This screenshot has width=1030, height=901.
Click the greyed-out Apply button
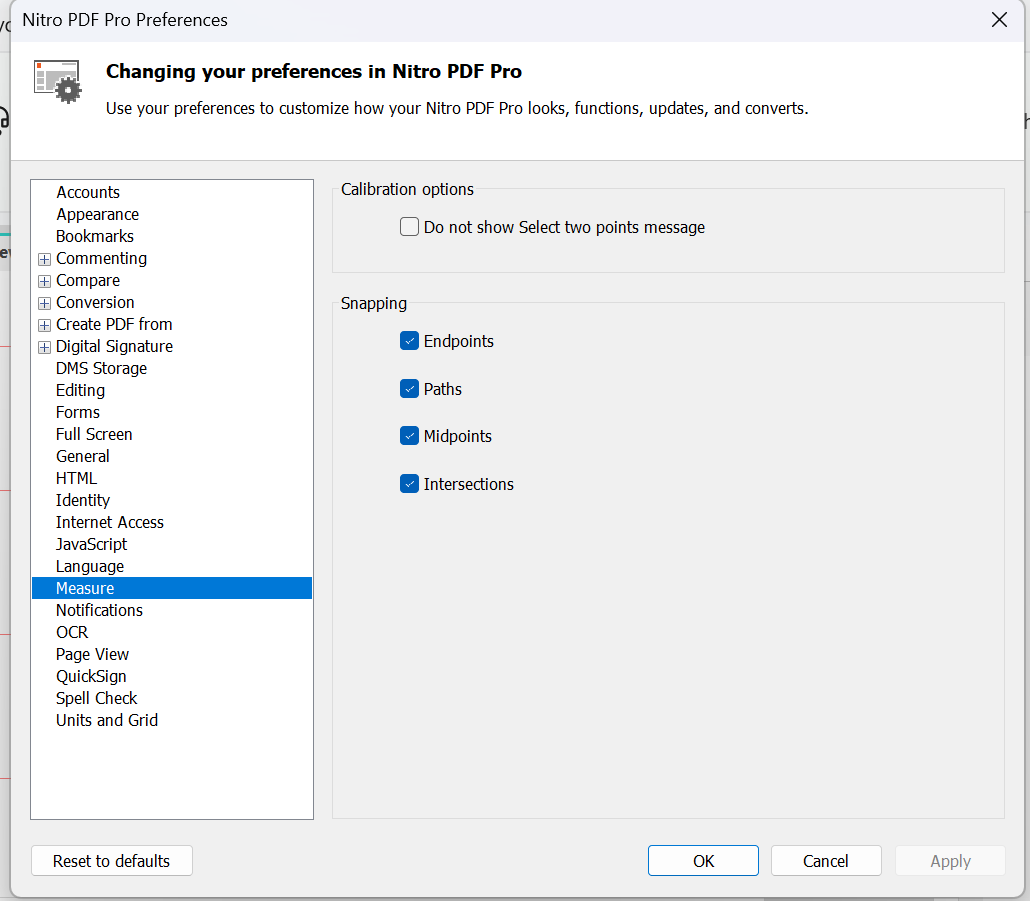950,861
